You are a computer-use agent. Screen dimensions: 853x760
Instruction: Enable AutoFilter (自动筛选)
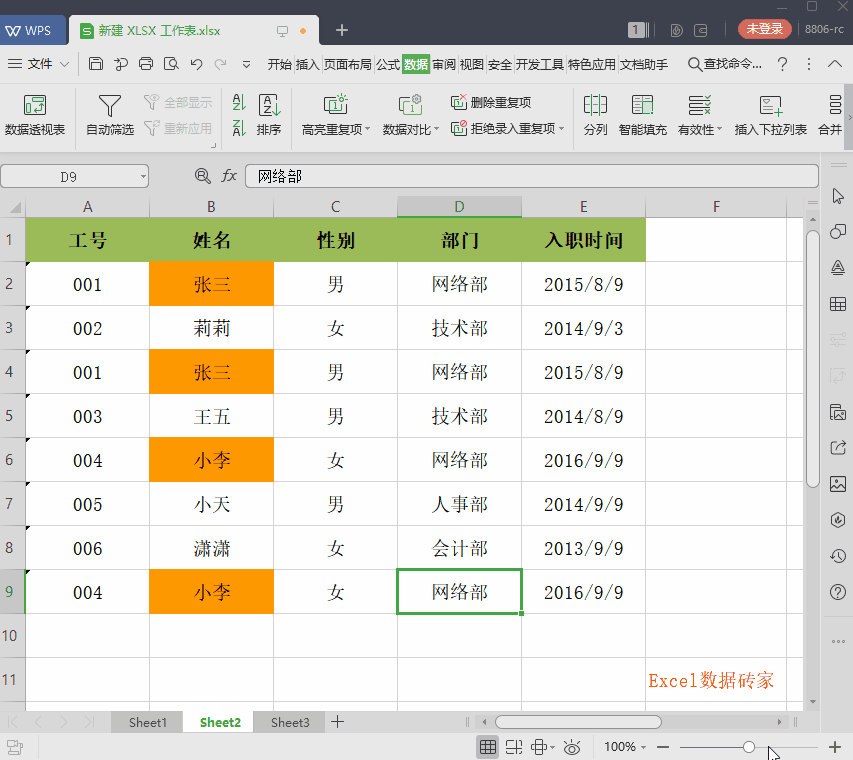click(110, 115)
